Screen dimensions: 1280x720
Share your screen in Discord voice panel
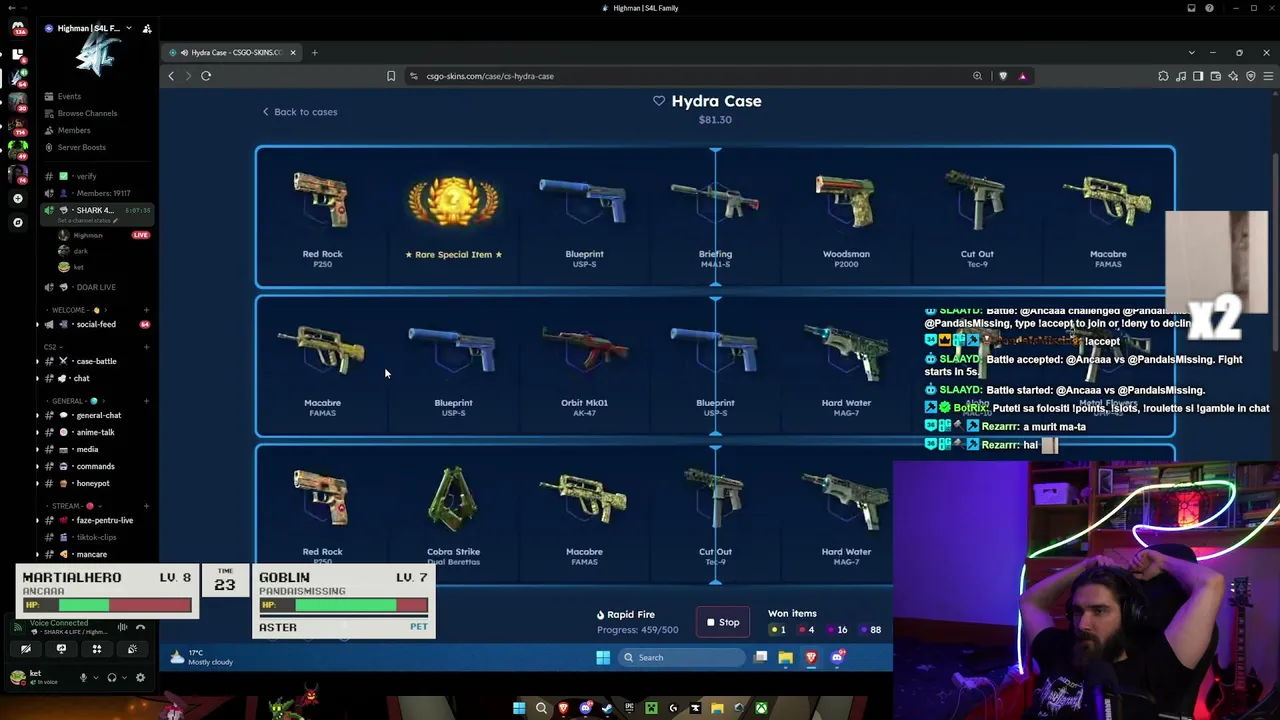tap(61, 649)
